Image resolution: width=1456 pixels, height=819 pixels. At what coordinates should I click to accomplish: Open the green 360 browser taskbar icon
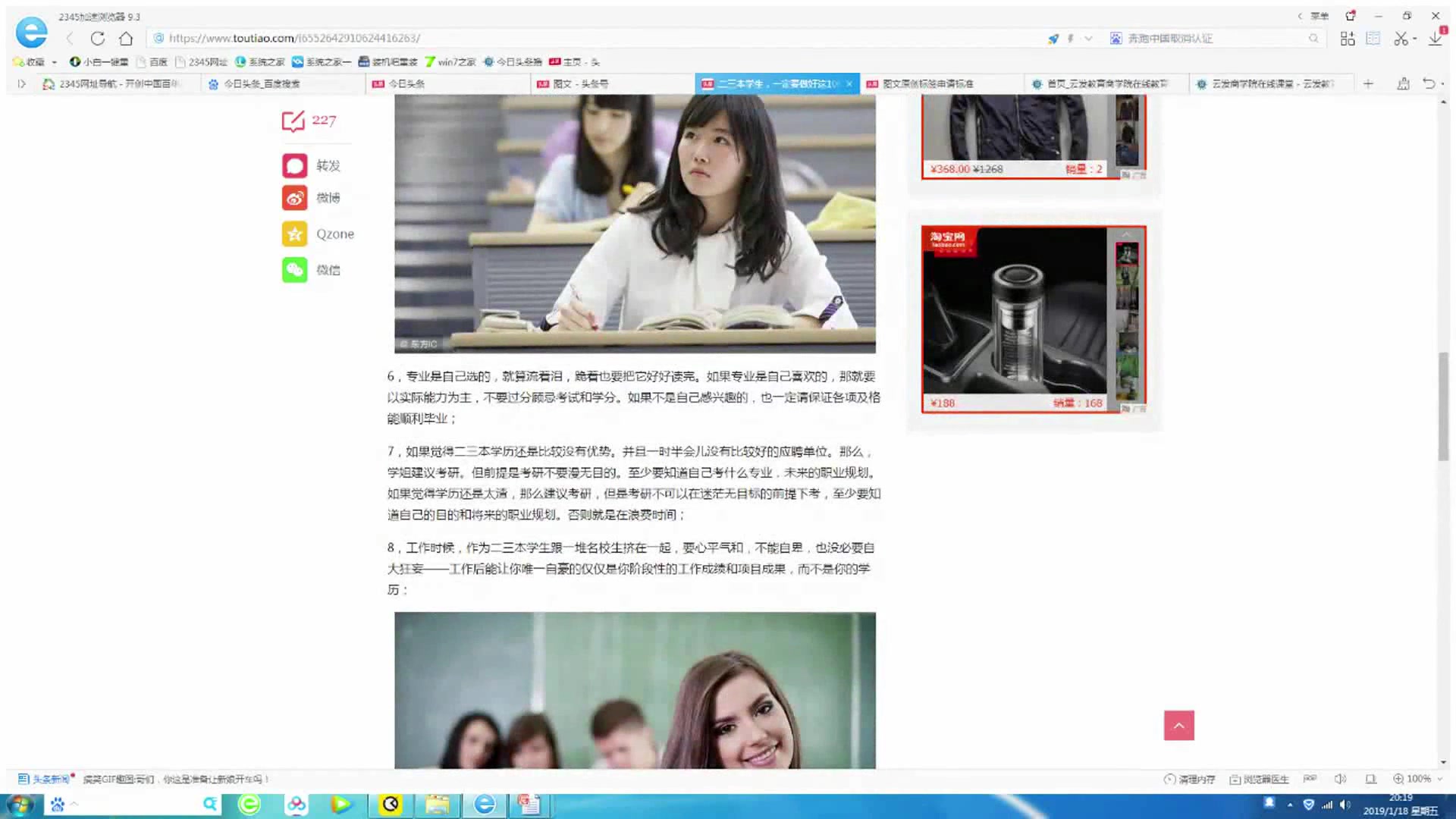point(249,805)
